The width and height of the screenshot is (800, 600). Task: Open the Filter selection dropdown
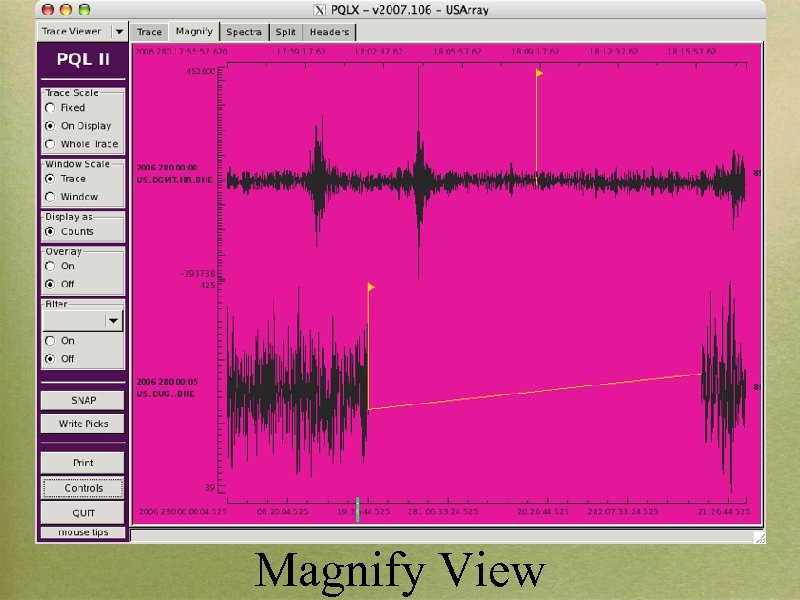[114, 320]
